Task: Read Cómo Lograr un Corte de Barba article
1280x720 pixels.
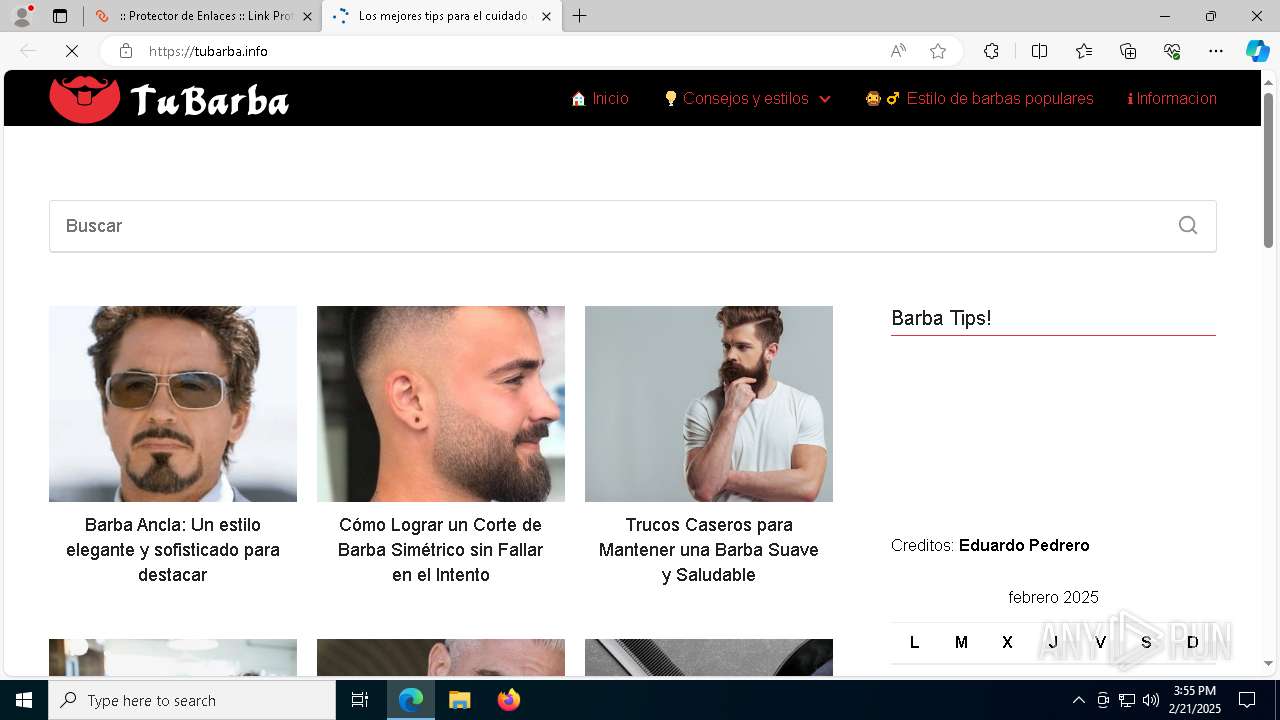Action: (441, 550)
